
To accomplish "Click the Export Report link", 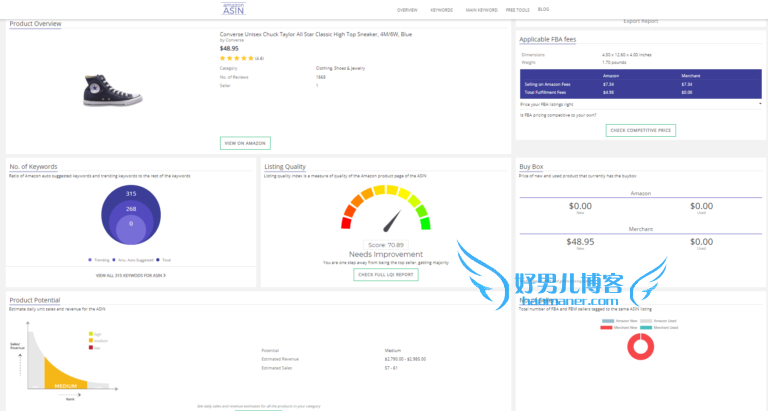I will point(641,21).
